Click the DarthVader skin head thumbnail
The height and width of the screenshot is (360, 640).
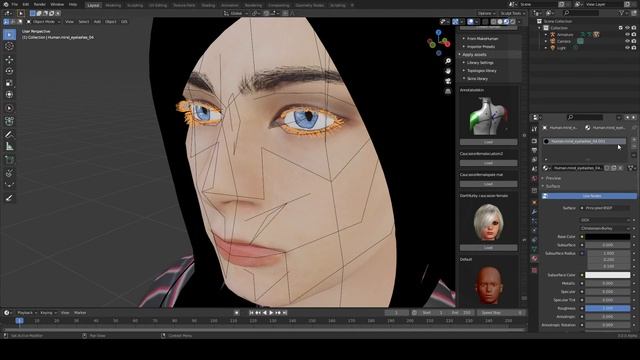point(489,222)
